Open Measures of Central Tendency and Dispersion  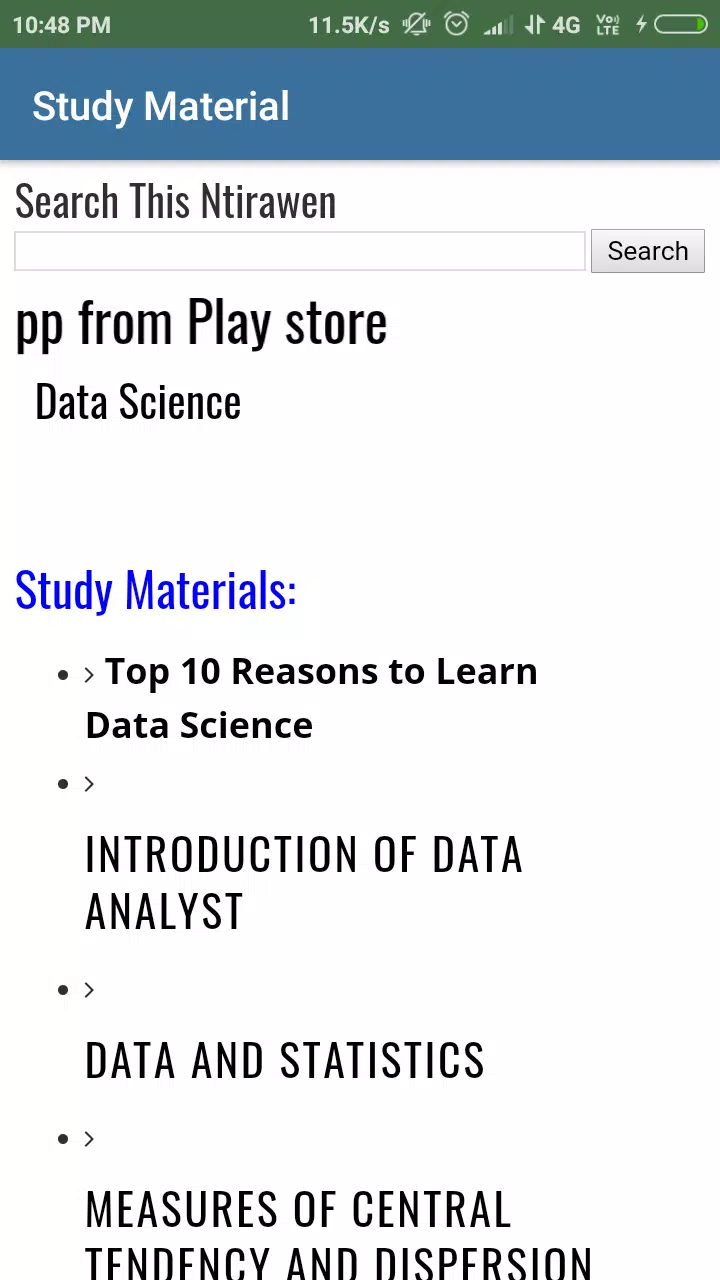339,1234
